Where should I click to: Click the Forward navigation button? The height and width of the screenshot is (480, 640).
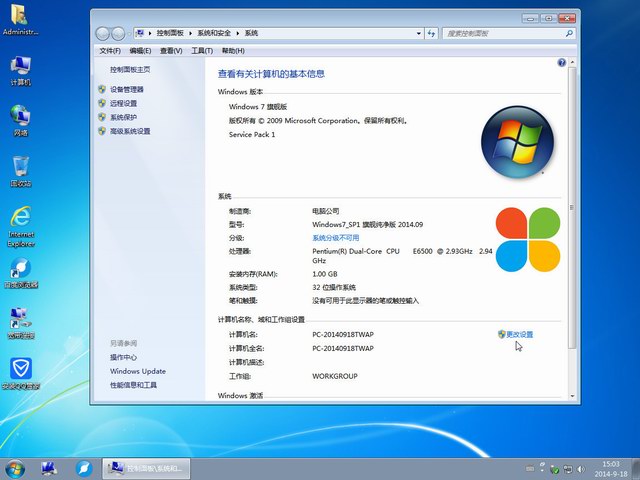(x=118, y=34)
